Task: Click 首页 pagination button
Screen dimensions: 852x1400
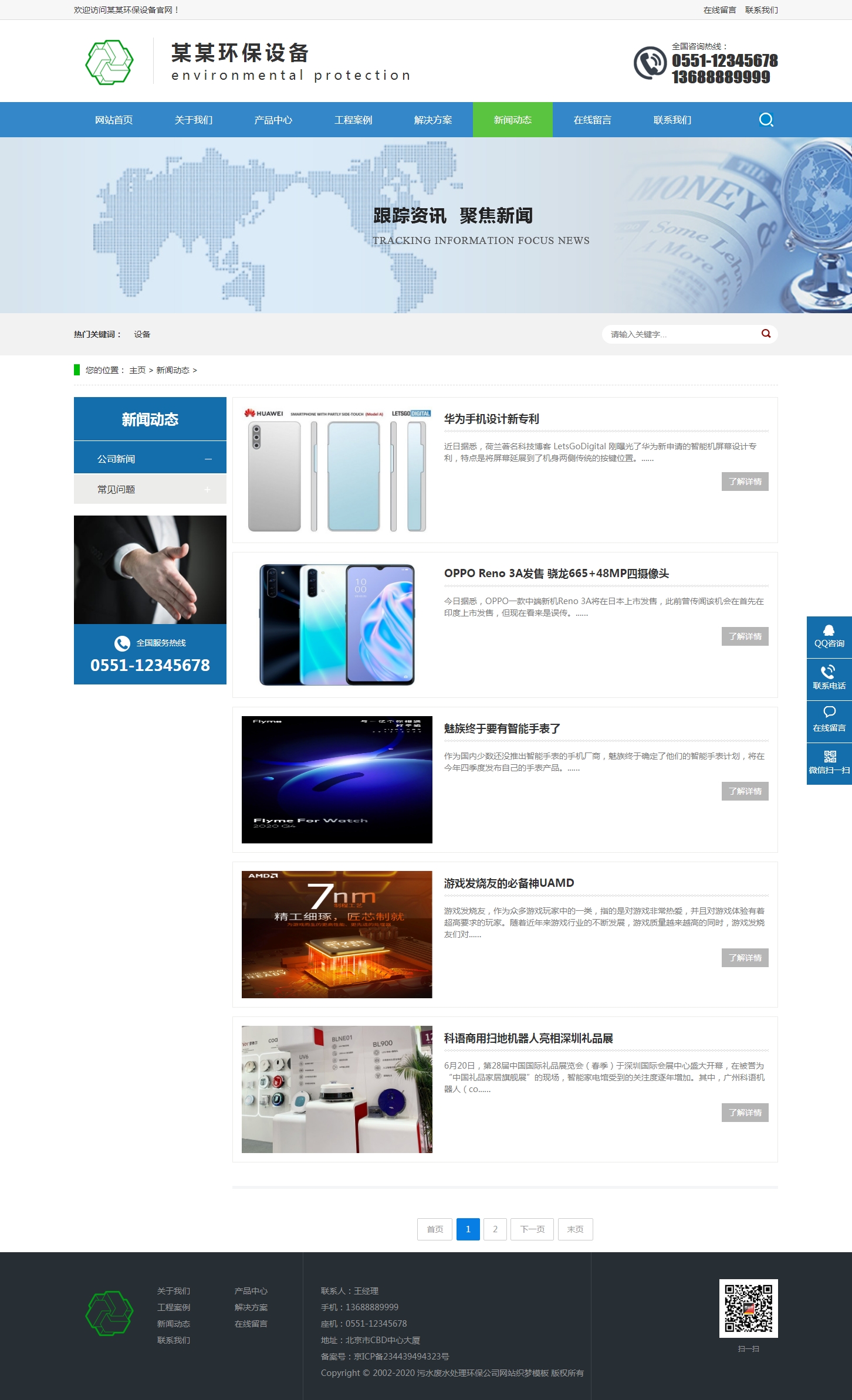Action: [x=435, y=1229]
